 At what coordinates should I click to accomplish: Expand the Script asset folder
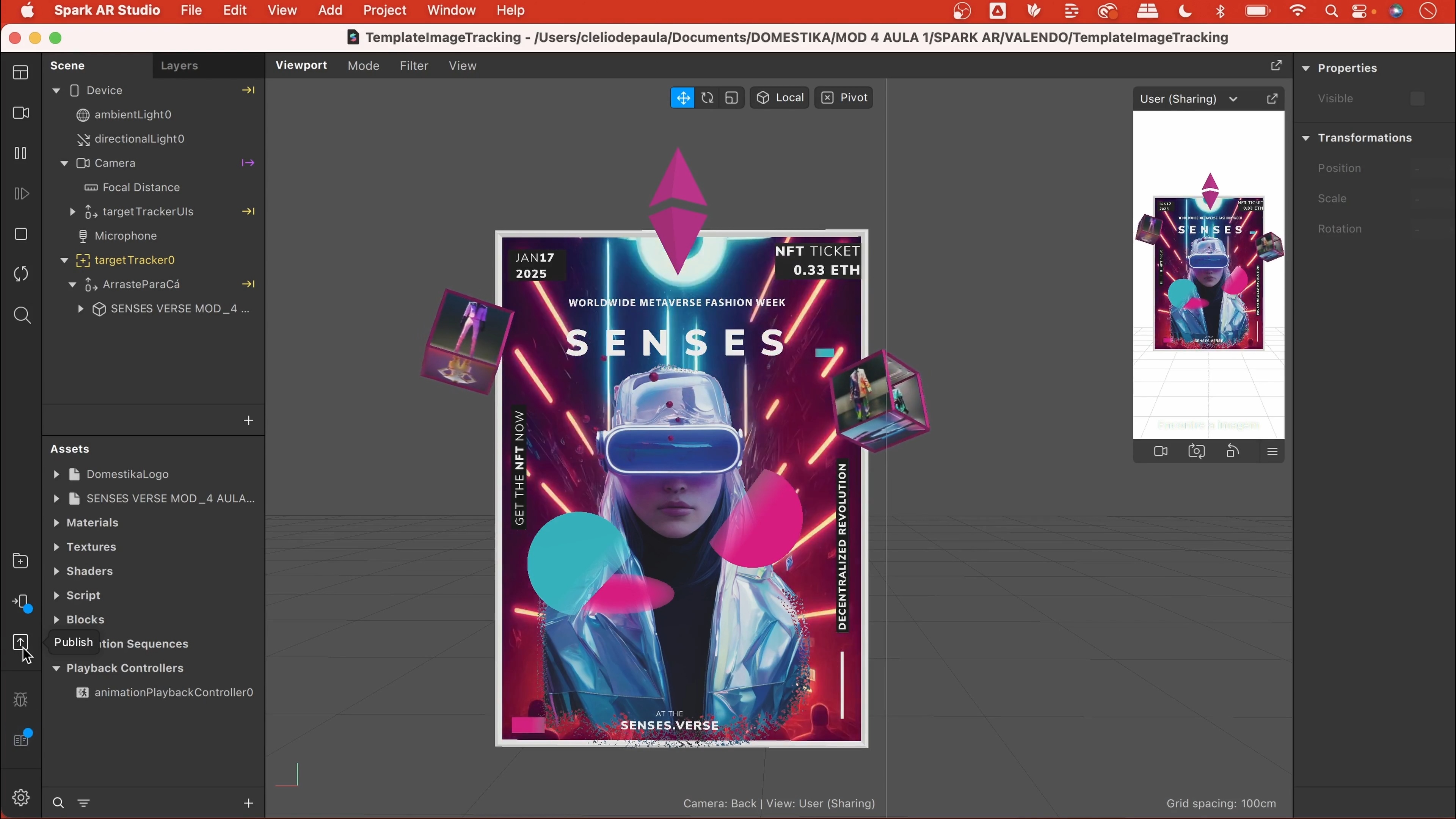point(56,596)
